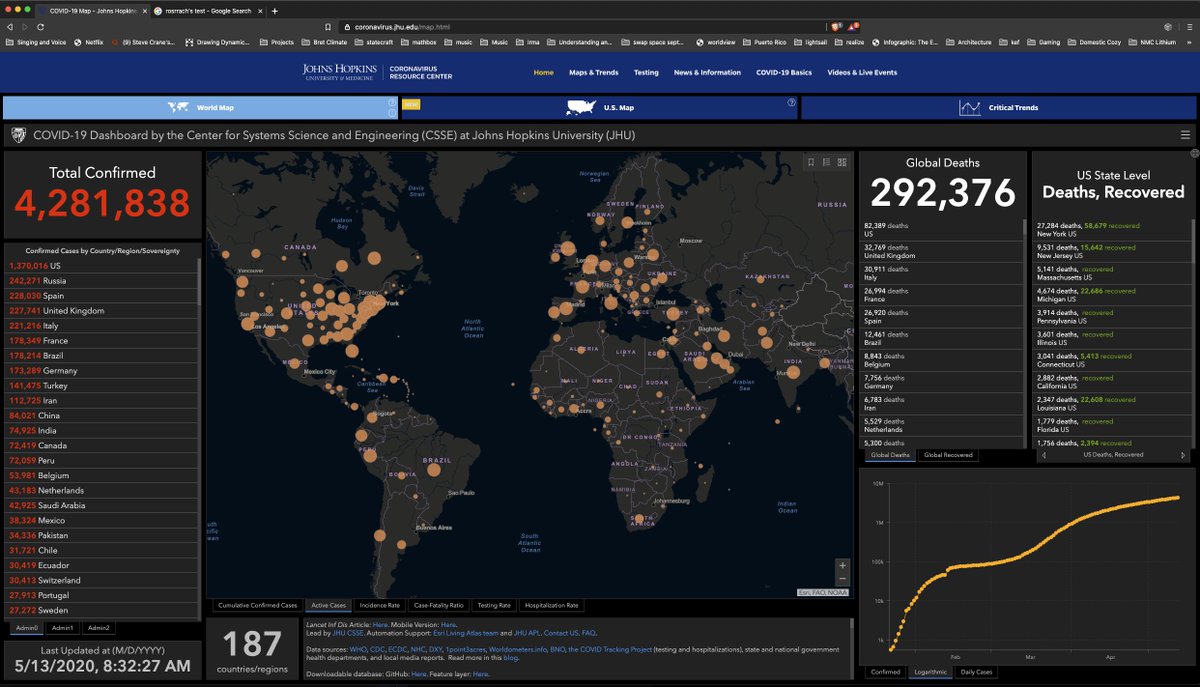Image resolution: width=1200 pixels, height=687 pixels.
Task: Open the Puerto Rico bookmarks folder
Action: [x=763, y=42]
